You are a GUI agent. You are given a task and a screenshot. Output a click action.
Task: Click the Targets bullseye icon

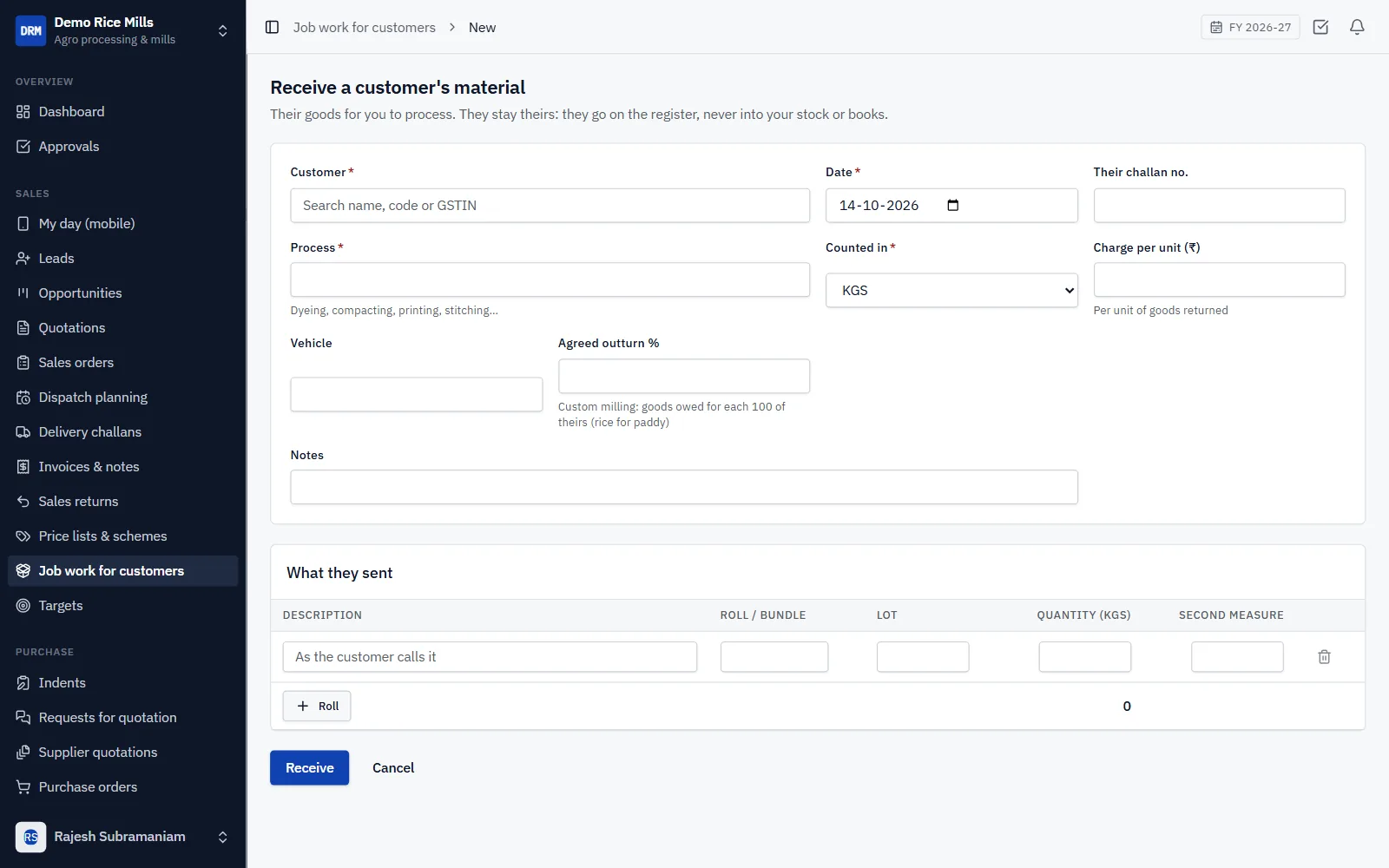(23, 606)
